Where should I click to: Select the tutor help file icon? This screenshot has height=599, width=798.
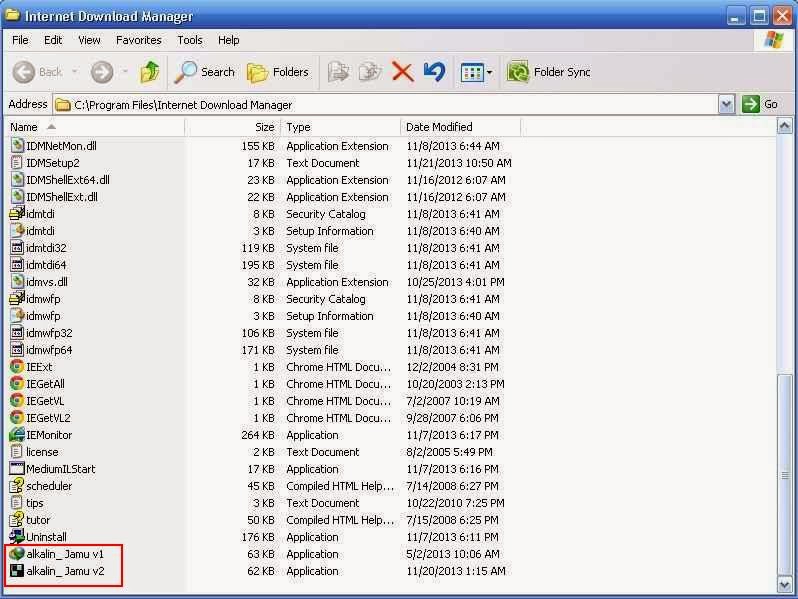[17, 520]
